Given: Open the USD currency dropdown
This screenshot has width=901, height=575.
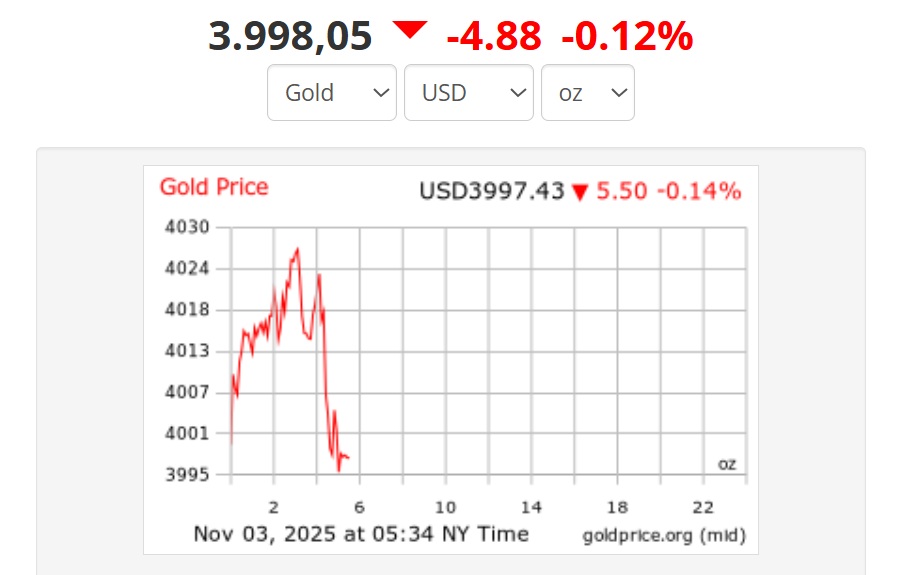Looking at the screenshot, I should [468, 93].
